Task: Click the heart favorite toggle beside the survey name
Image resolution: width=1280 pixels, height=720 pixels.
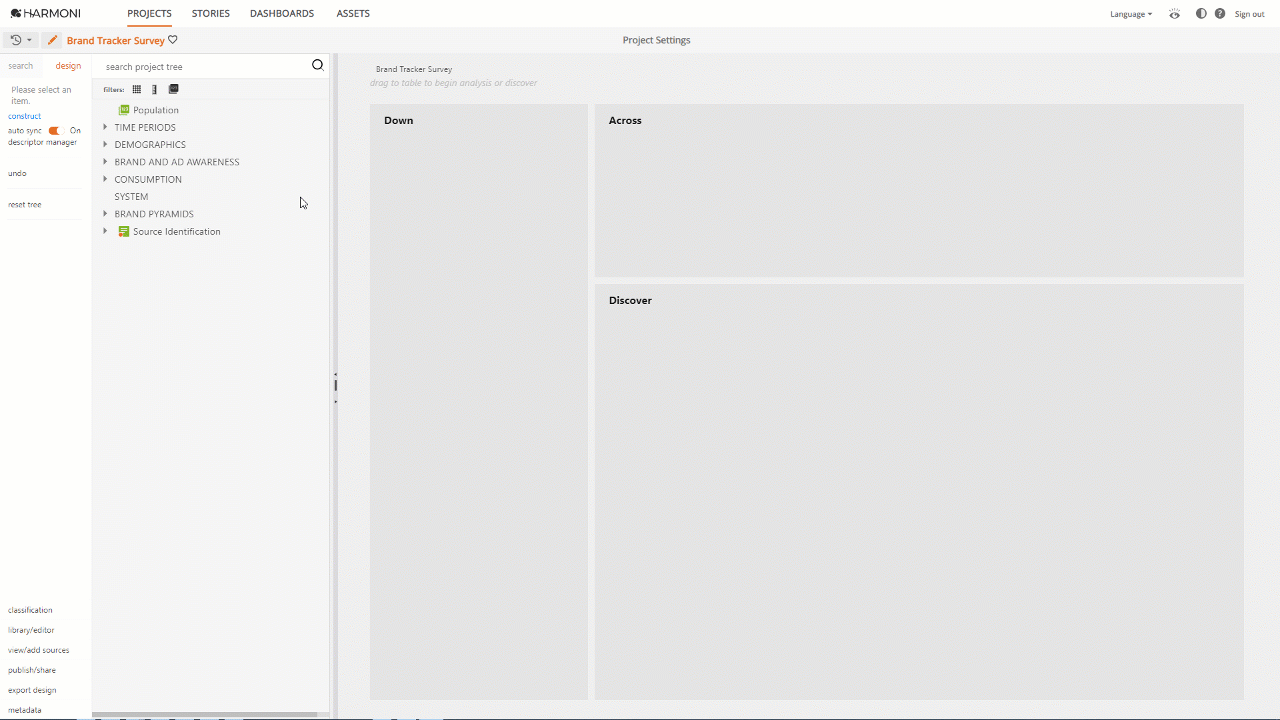Action: pyautogui.click(x=172, y=40)
